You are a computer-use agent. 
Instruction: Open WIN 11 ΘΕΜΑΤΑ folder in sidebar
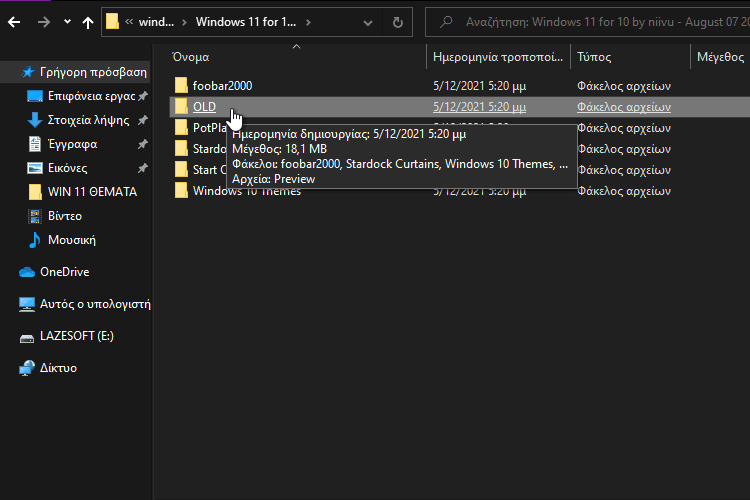click(x=92, y=192)
